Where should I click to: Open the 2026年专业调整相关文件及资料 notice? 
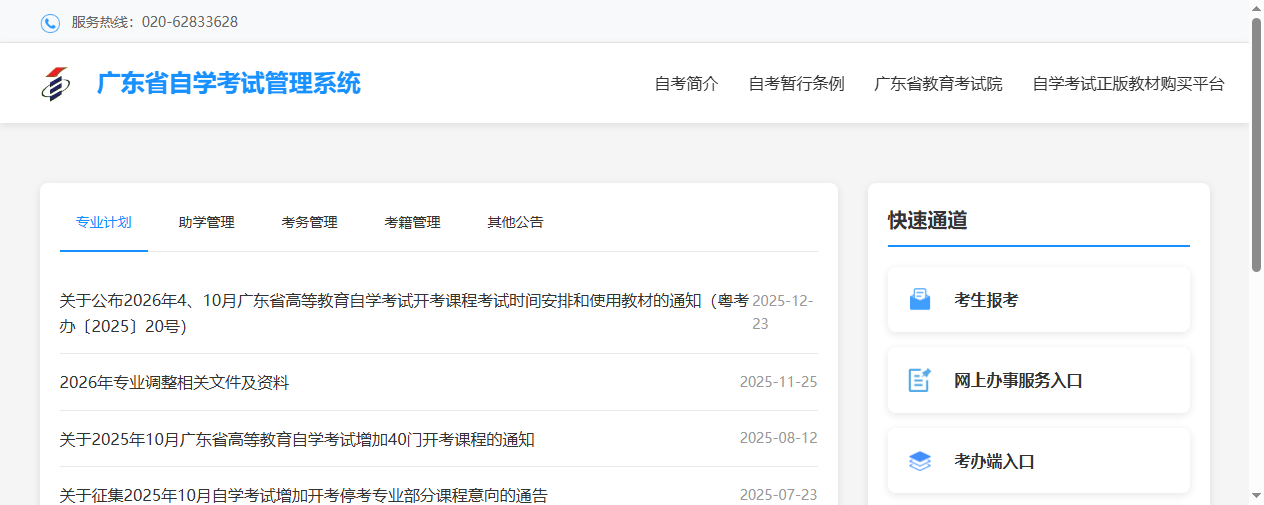click(174, 382)
